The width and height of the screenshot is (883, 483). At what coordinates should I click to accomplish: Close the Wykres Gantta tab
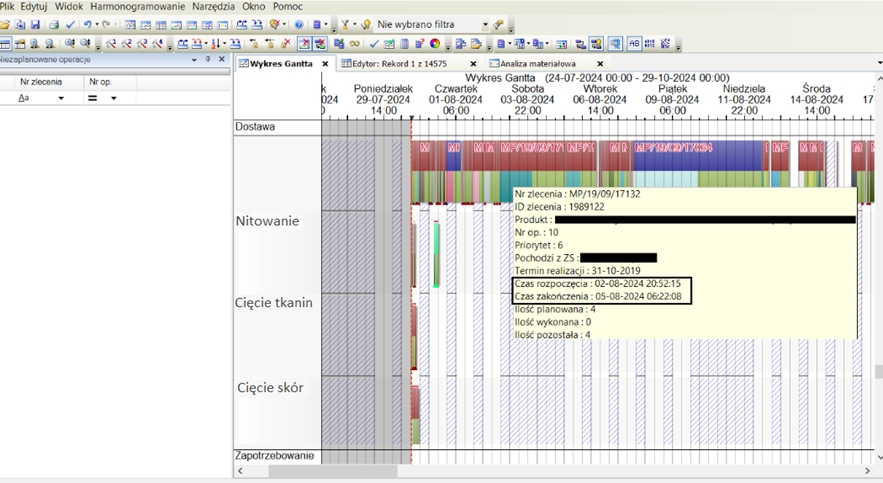[325, 64]
